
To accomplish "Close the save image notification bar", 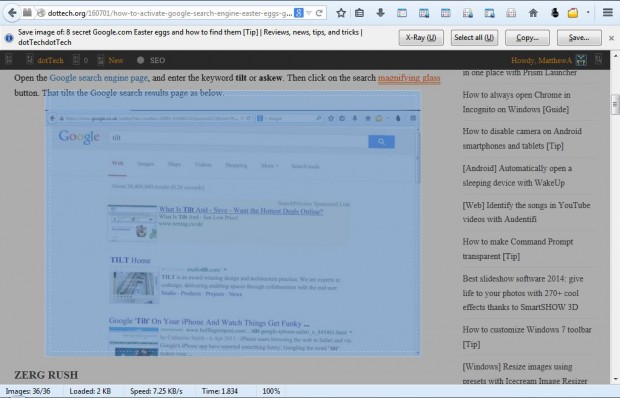I will point(611,38).
